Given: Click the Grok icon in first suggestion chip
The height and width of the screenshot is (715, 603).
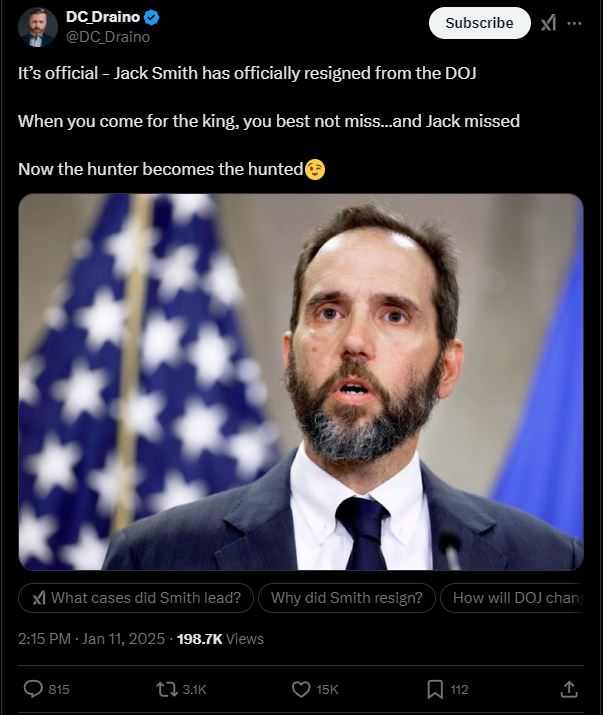Looking at the screenshot, I should point(39,598).
